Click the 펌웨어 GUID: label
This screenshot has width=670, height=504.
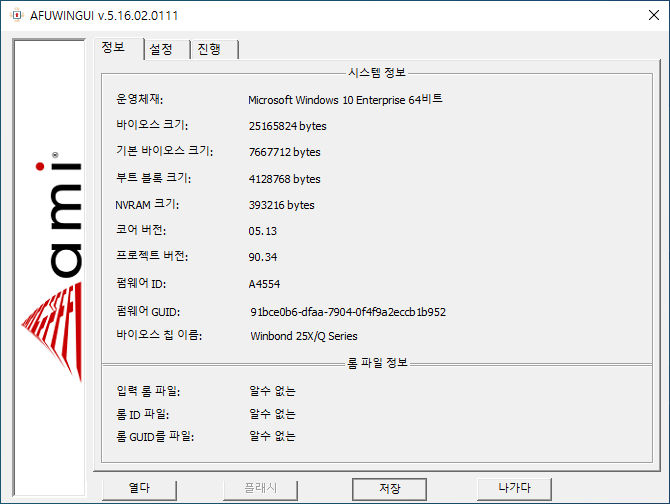tap(148, 311)
